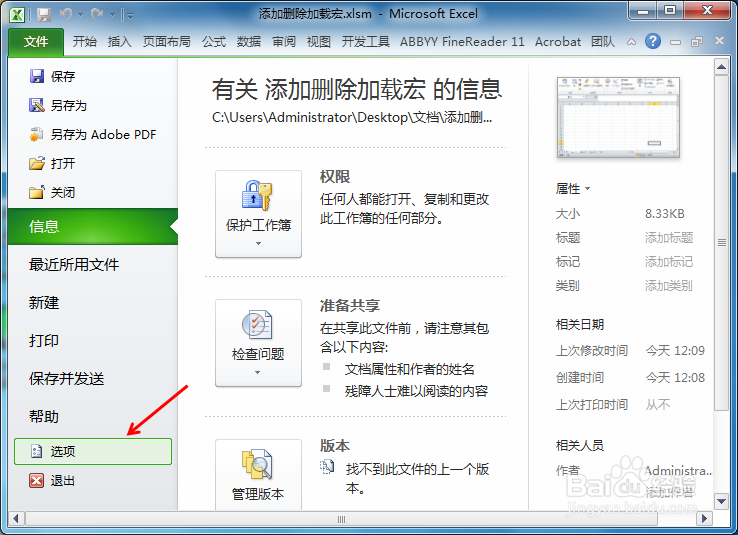Click the workbook close X in ribbon bar
Screen dimensions: 738x535
coord(719,41)
